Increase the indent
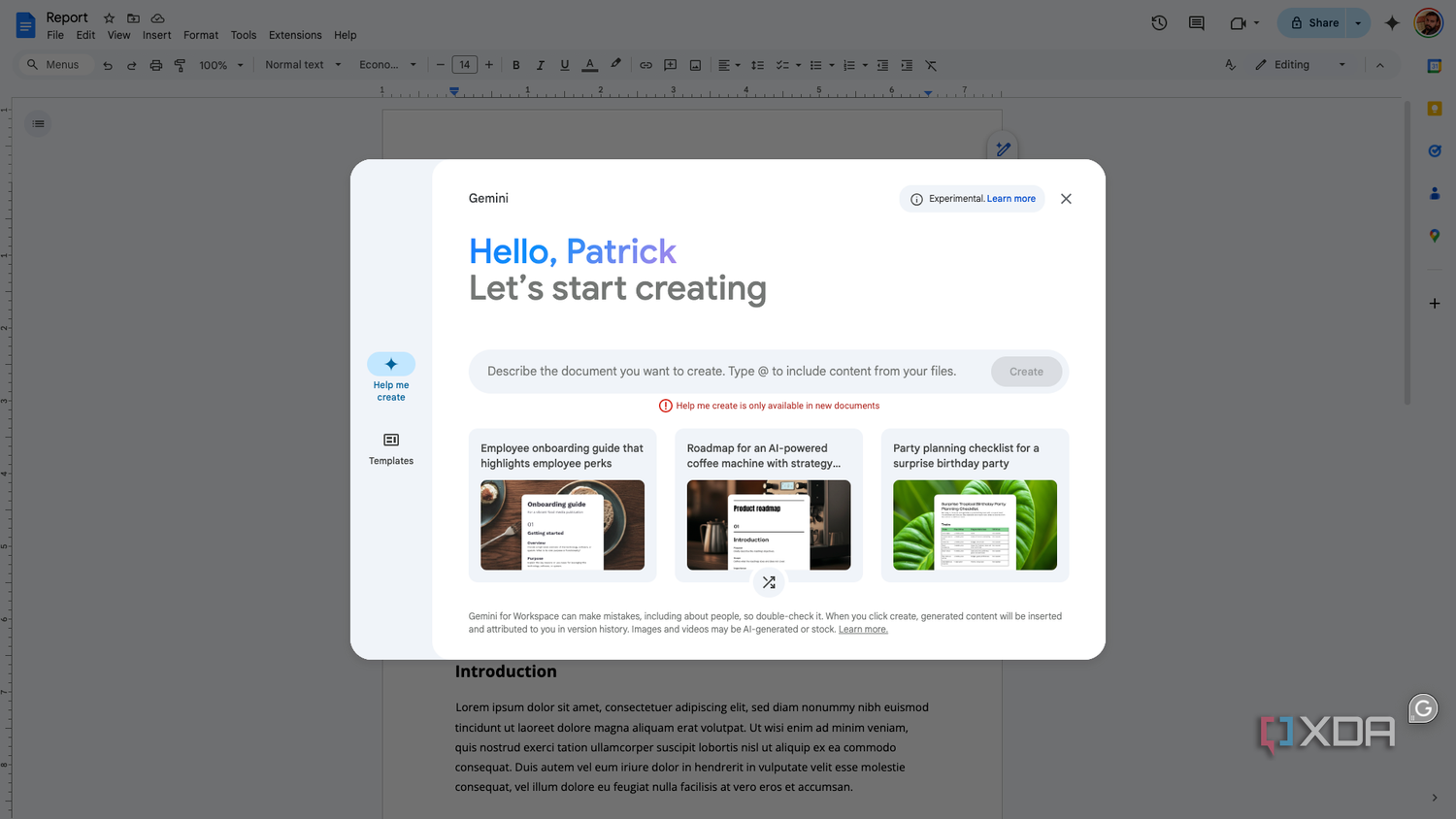Image resolution: width=1456 pixels, height=819 pixels. (x=907, y=65)
